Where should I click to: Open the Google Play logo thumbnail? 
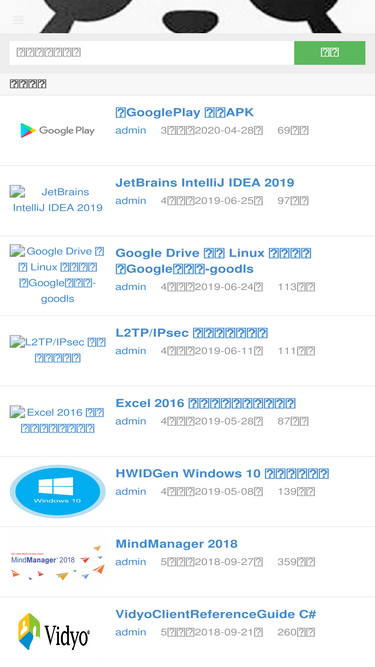click(57, 130)
